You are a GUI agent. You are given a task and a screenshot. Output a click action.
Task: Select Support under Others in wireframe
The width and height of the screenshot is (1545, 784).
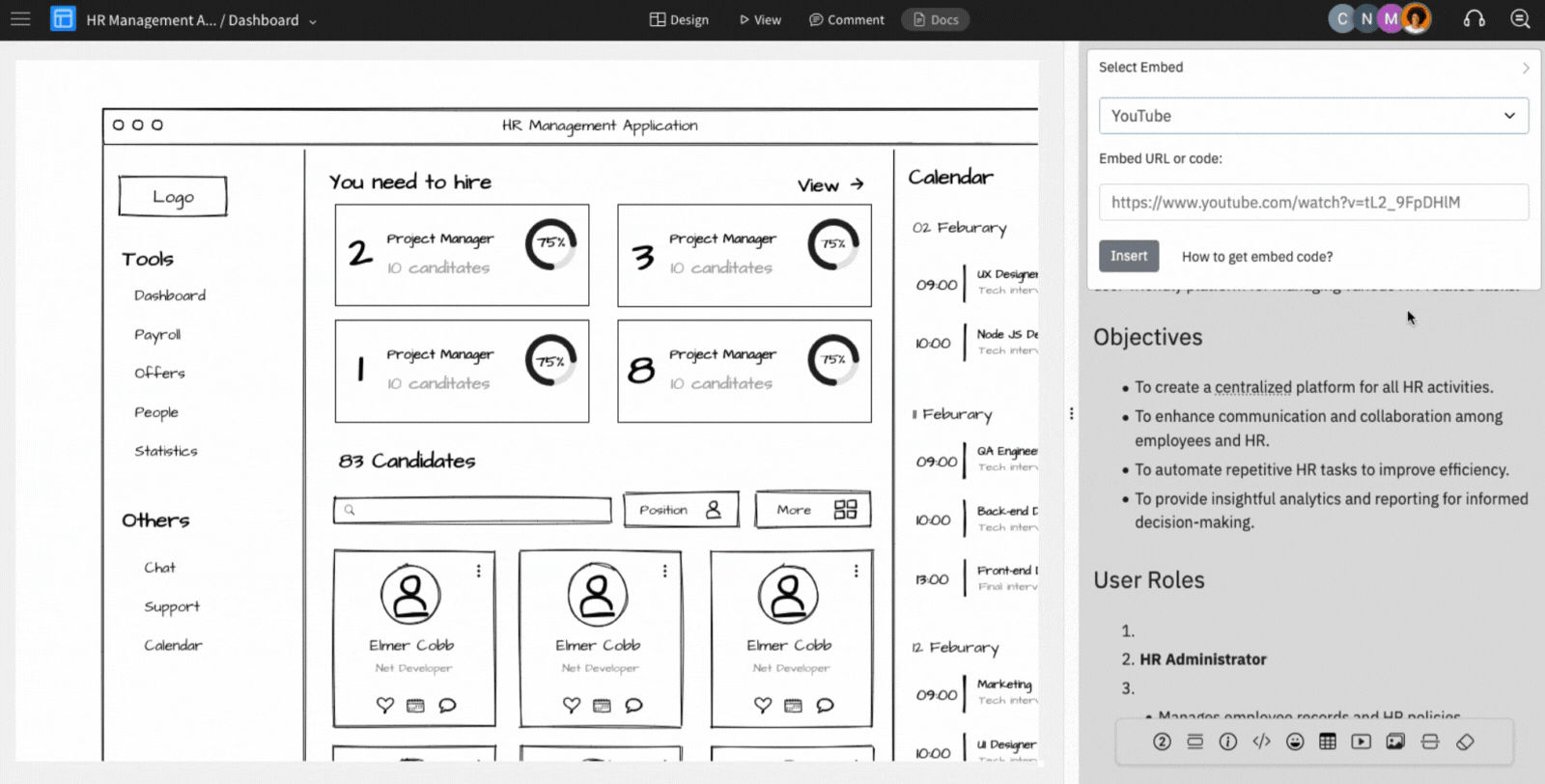pyautogui.click(x=172, y=607)
